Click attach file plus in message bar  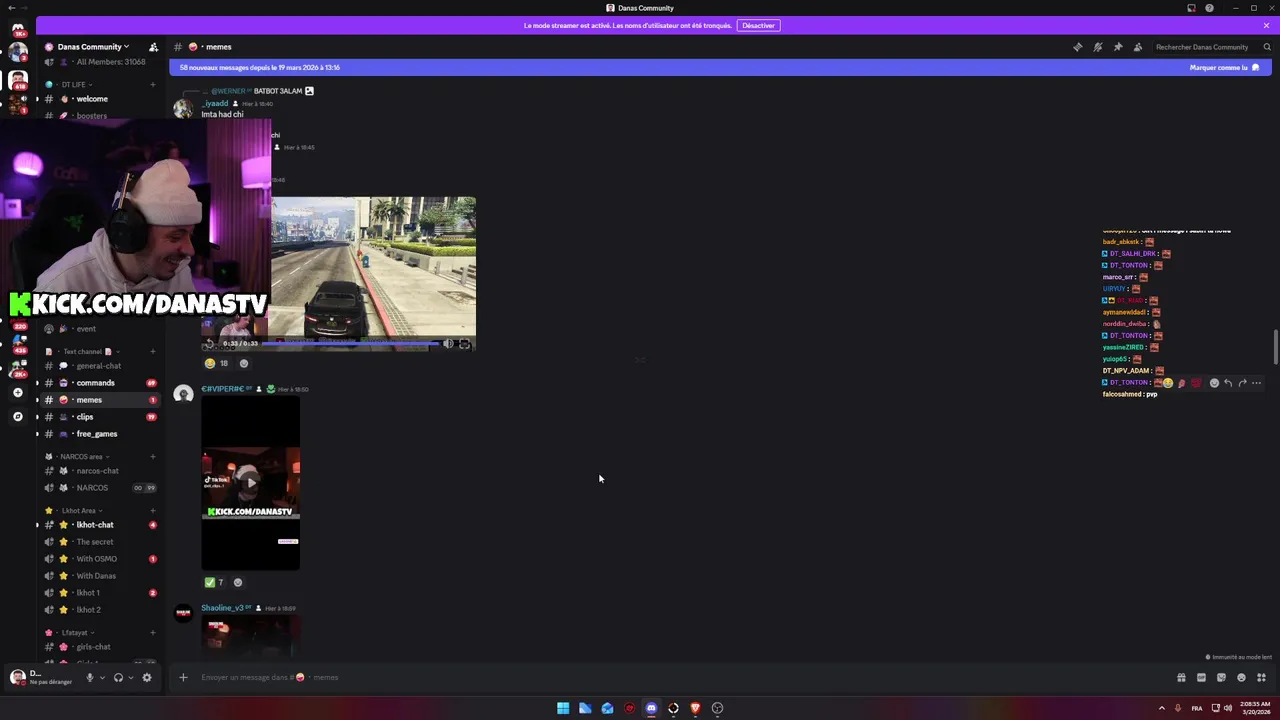(x=183, y=677)
